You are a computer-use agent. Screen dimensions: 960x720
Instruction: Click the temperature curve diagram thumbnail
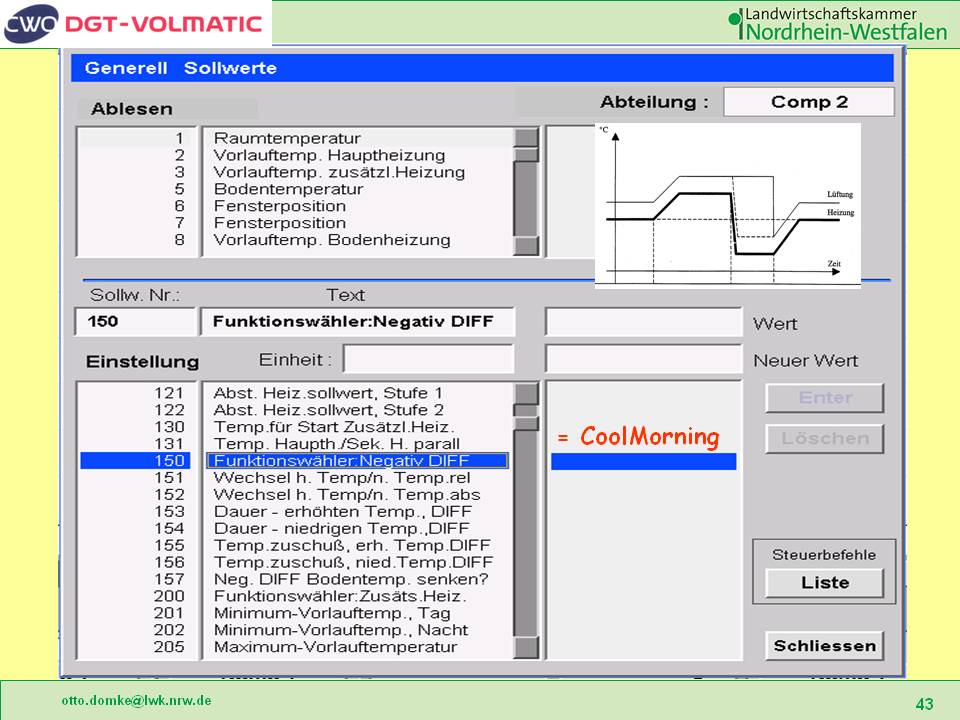(x=727, y=206)
